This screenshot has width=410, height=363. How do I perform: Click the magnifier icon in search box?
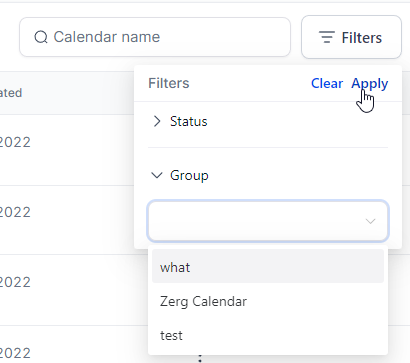coord(41,37)
